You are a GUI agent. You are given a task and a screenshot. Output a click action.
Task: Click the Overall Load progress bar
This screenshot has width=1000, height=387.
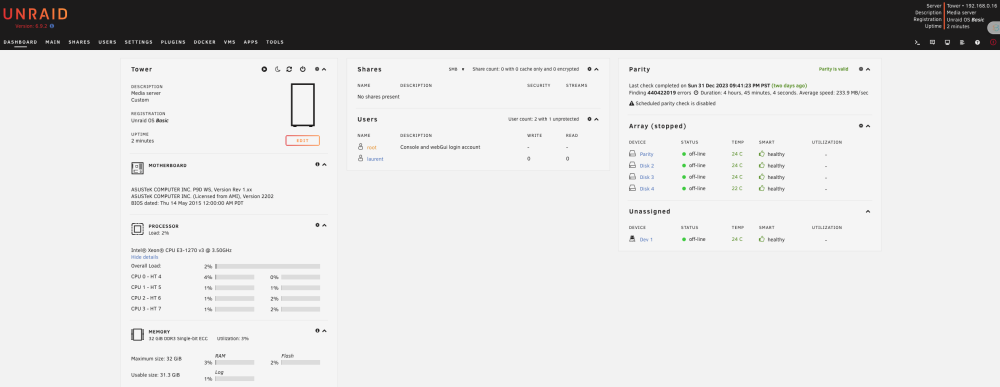coord(268,267)
